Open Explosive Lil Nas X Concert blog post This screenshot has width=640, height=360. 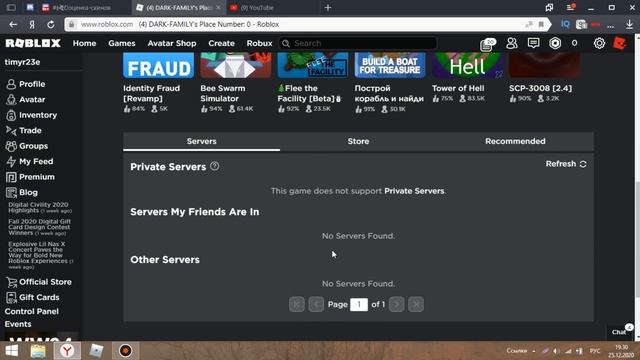[x=40, y=255]
